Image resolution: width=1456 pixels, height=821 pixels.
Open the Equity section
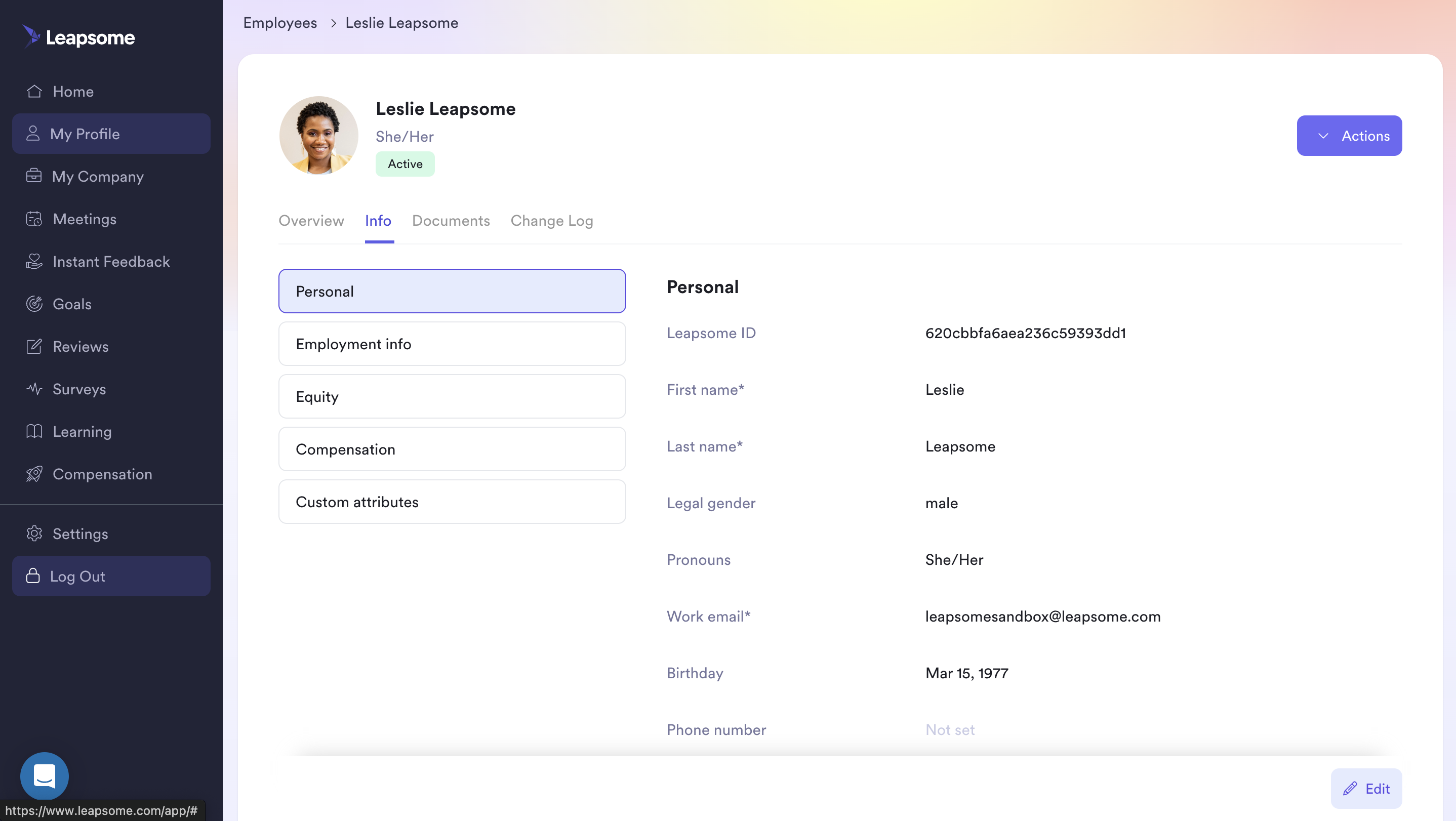coord(452,396)
